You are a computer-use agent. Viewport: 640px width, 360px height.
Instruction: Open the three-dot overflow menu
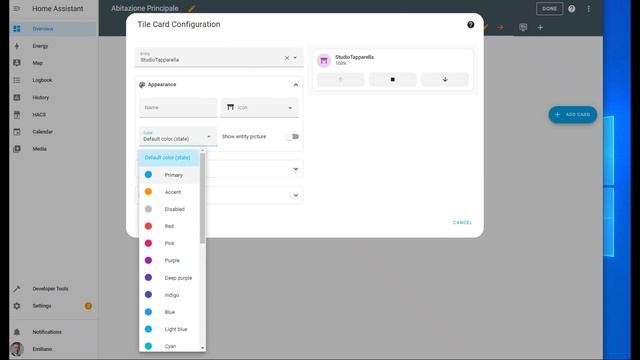pyautogui.click(x=589, y=9)
